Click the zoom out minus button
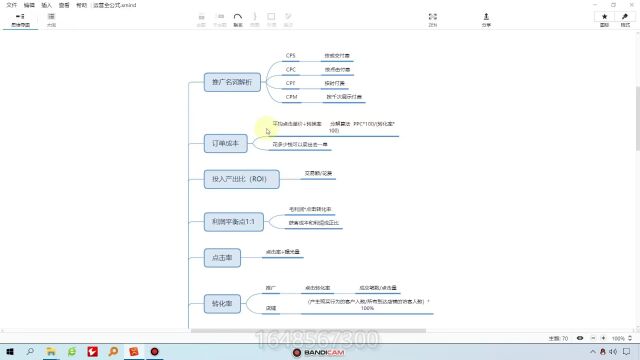Image resolution: width=640 pixels, height=360 pixels. pyautogui.click(x=593, y=338)
